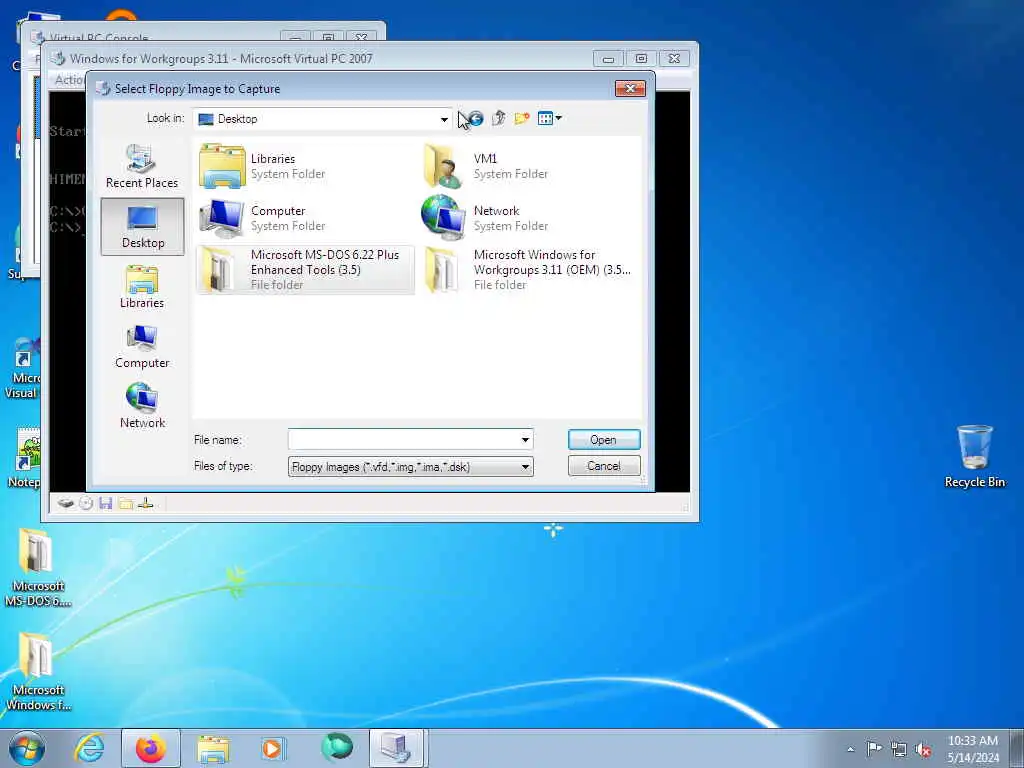Select the Notepad++ desktop shortcut
Screen dimensions: 1024x768
pyautogui.click(x=25, y=457)
